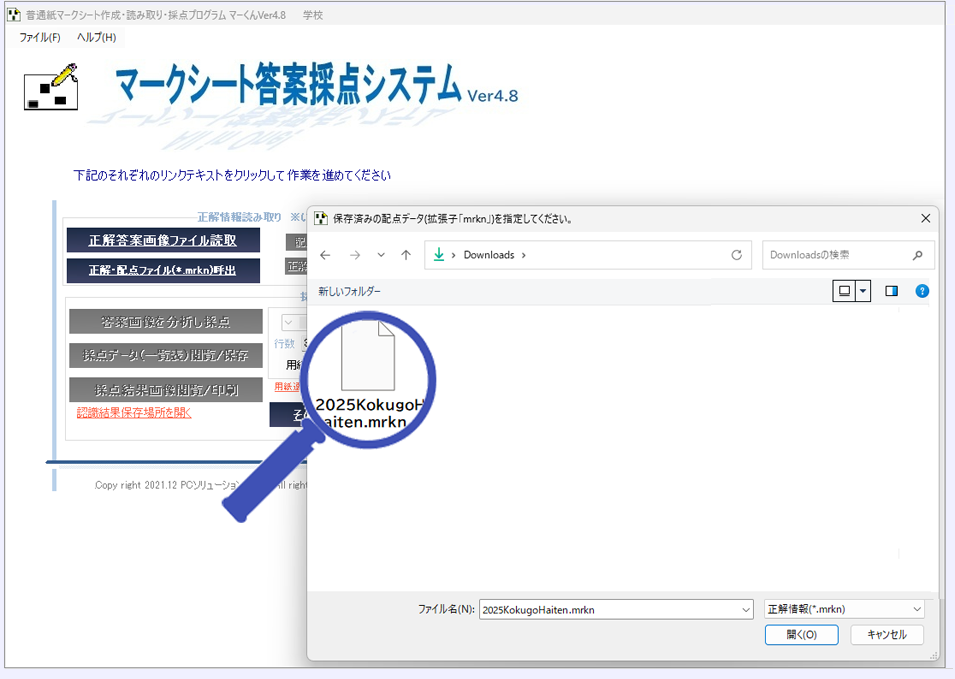Click the back arrow in file dialog
This screenshot has width=955, height=679.
click(x=326, y=255)
